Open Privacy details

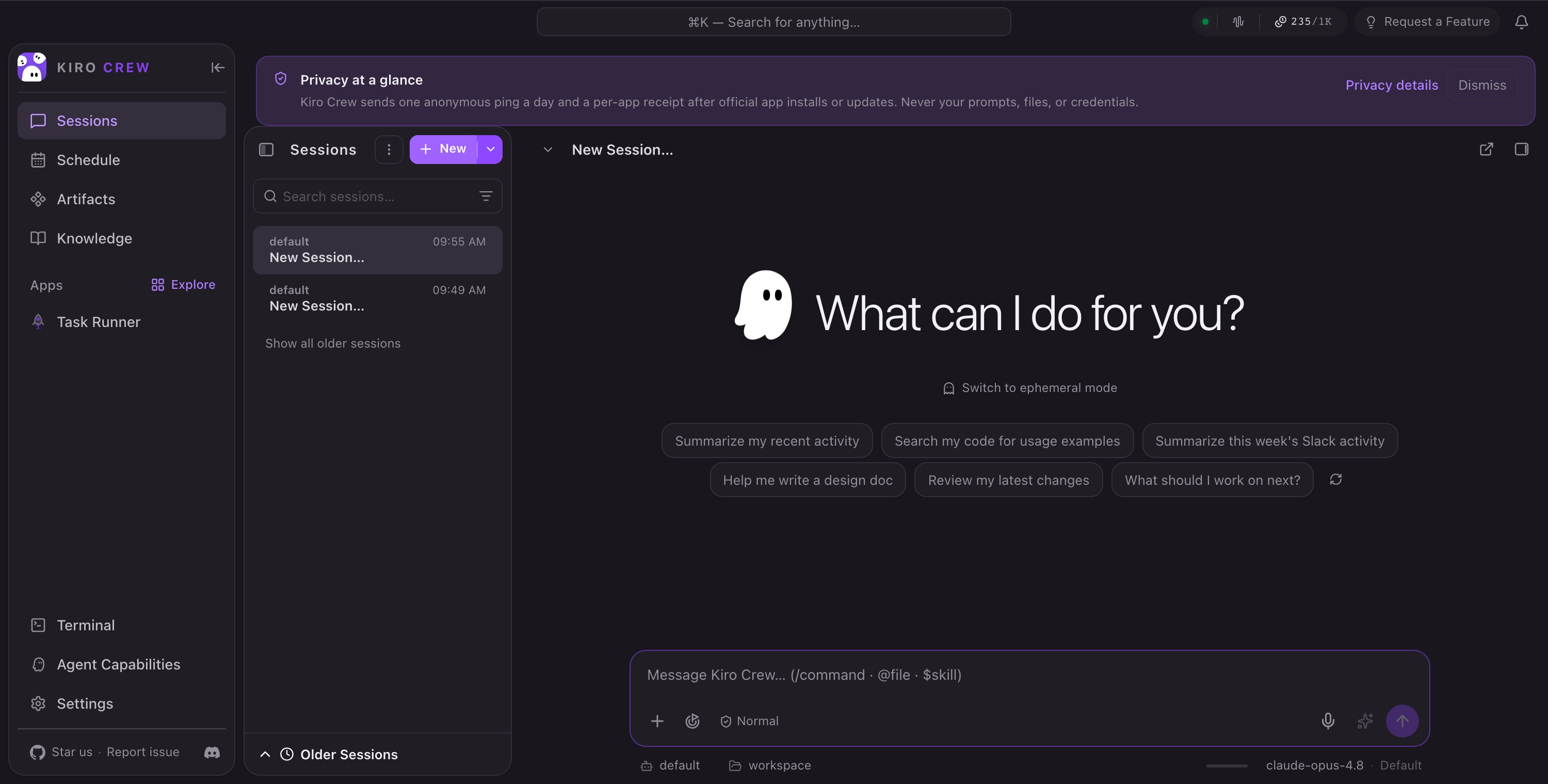(x=1391, y=85)
